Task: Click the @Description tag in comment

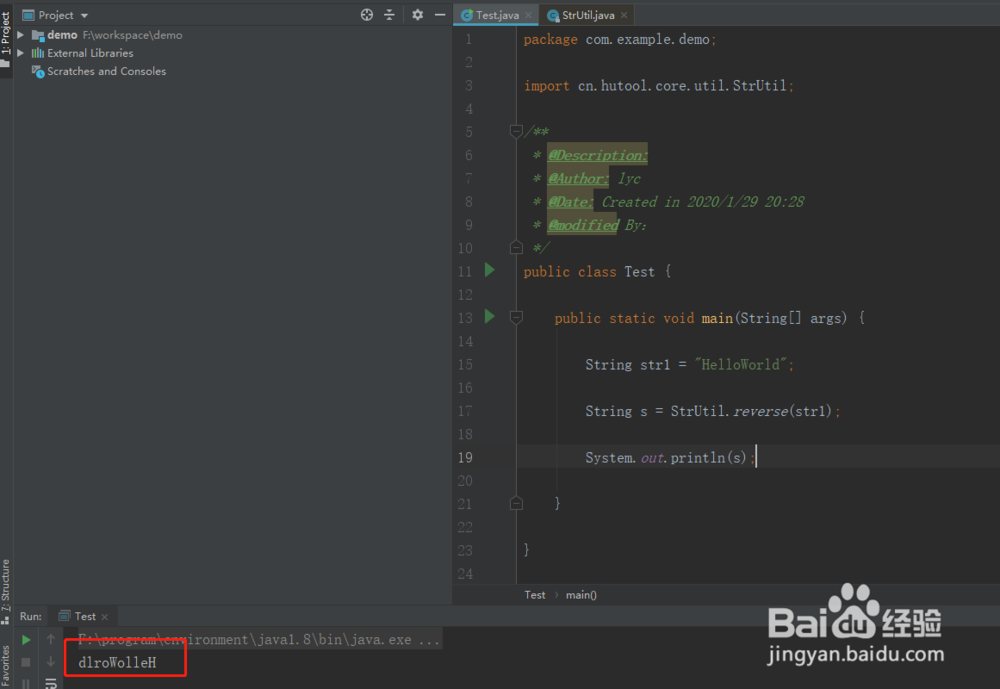Action: coord(598,155)
